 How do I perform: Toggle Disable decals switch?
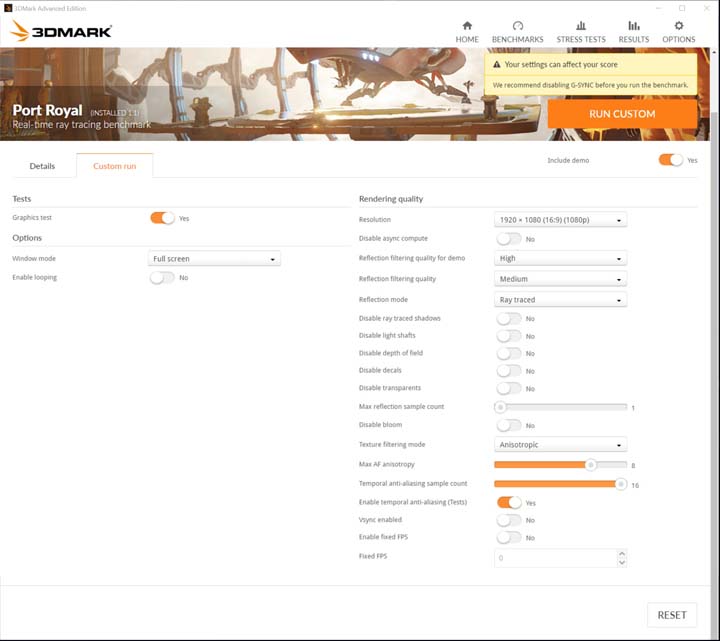click(509, 371)
